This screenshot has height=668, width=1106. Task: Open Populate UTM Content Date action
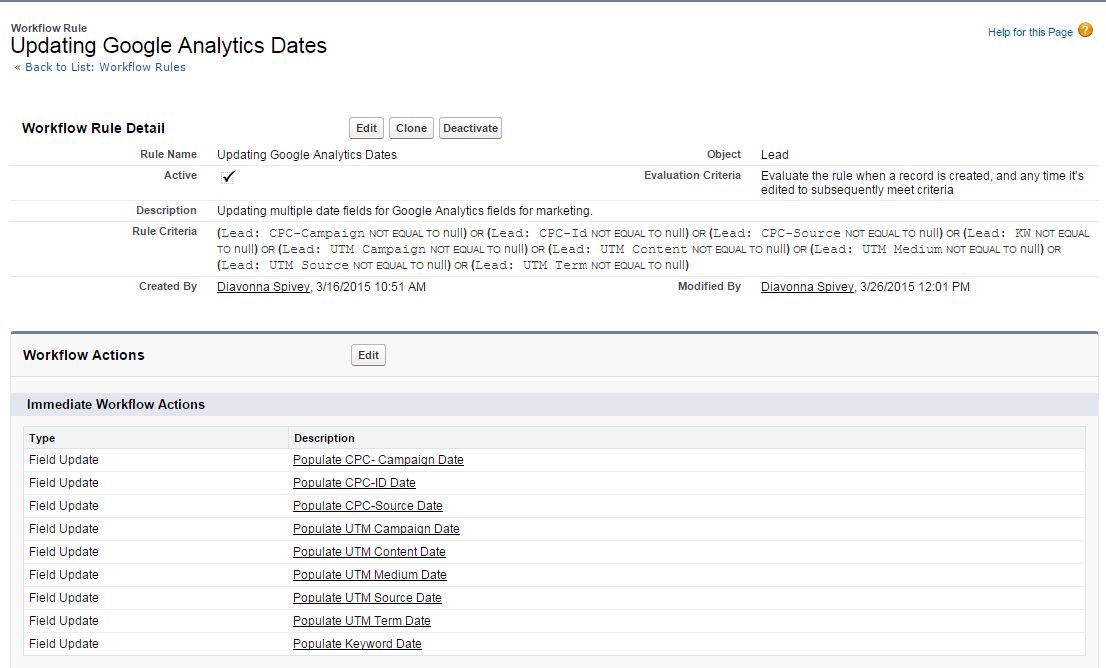(369, 552)
